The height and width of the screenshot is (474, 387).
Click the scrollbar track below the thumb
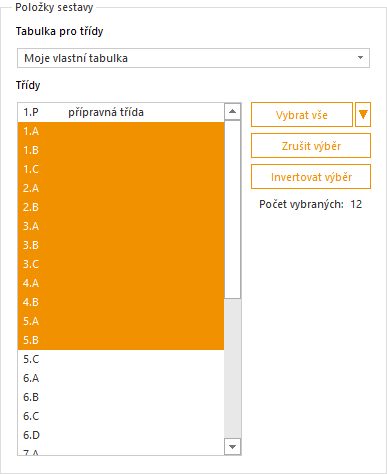233,368
